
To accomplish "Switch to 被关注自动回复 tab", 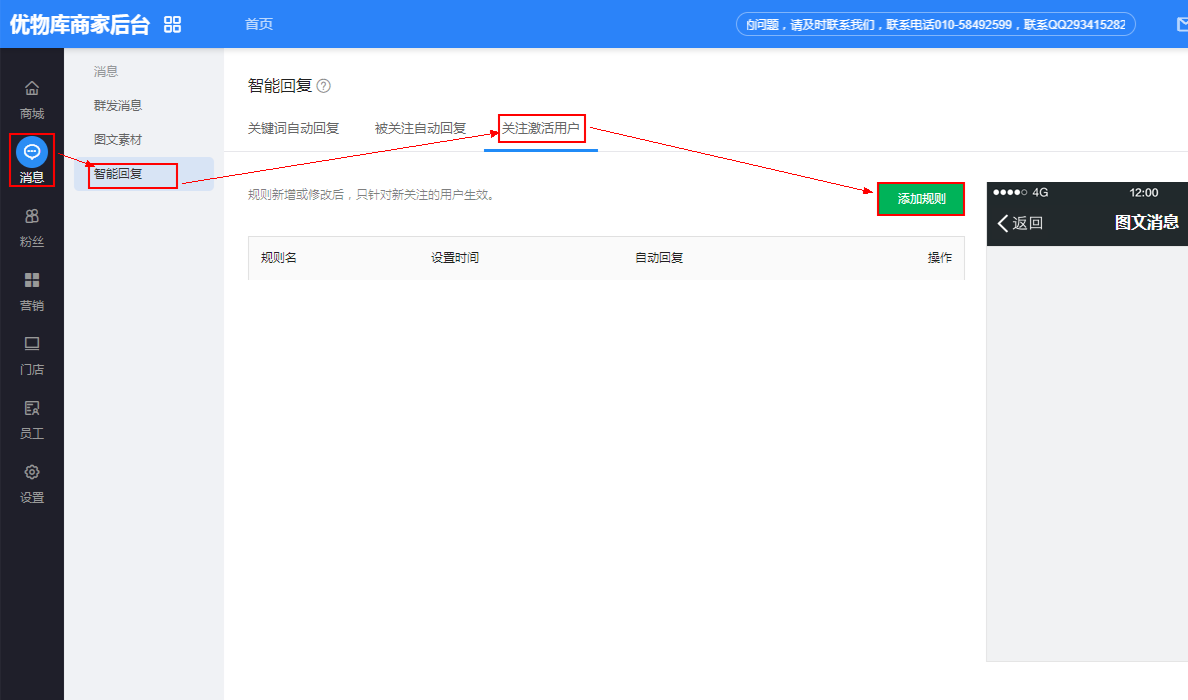I will pyautogui.click(x=420, y=128).
